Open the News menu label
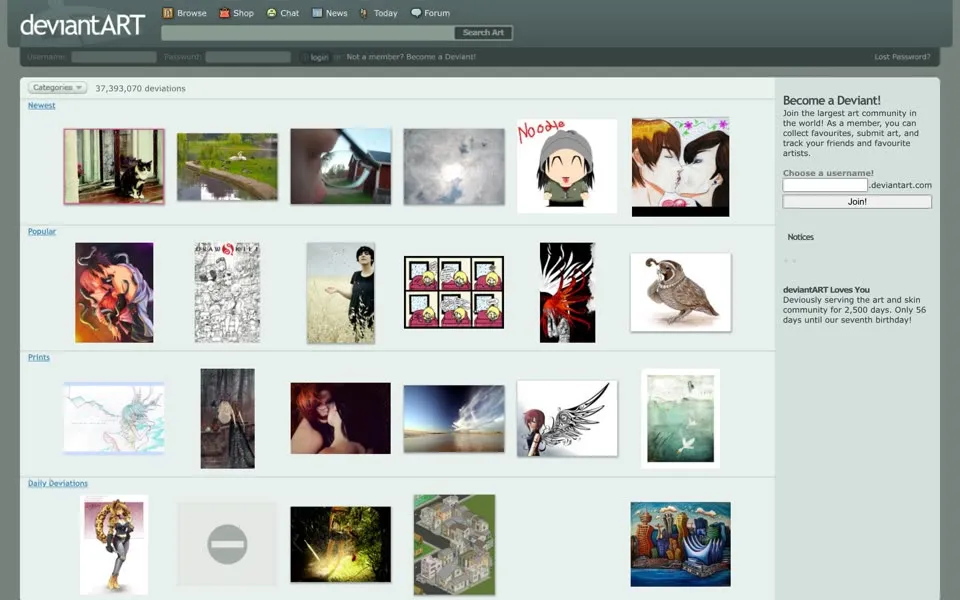 click(x=336, y=13)
